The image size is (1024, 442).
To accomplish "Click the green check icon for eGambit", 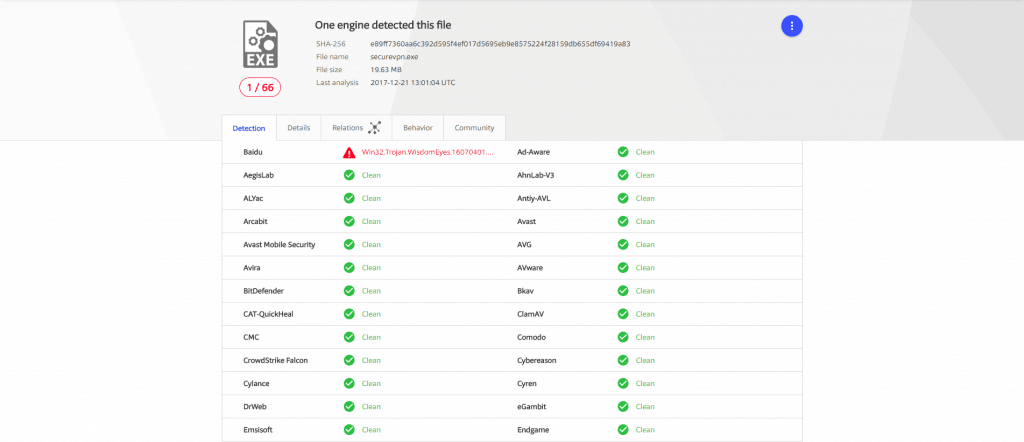I will [623, 406].
